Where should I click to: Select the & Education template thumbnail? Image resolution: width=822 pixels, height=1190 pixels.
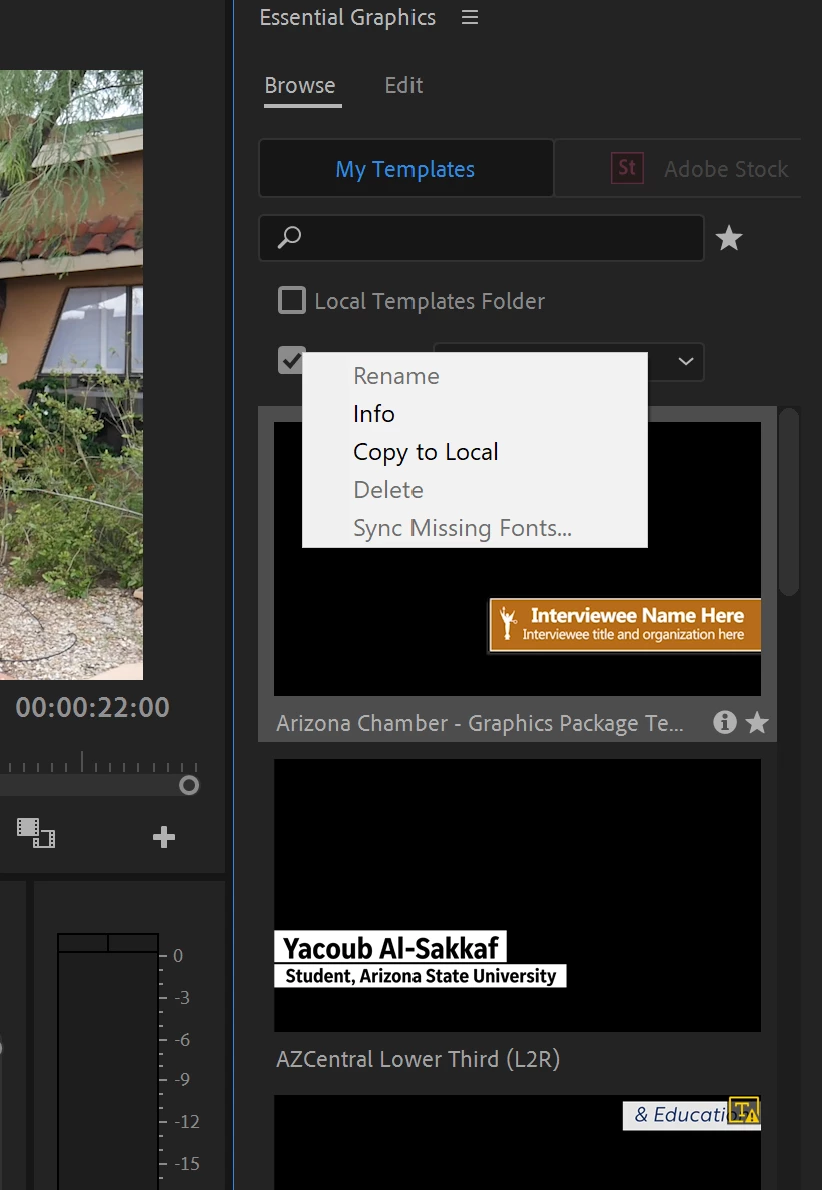tap(517, 1142)
